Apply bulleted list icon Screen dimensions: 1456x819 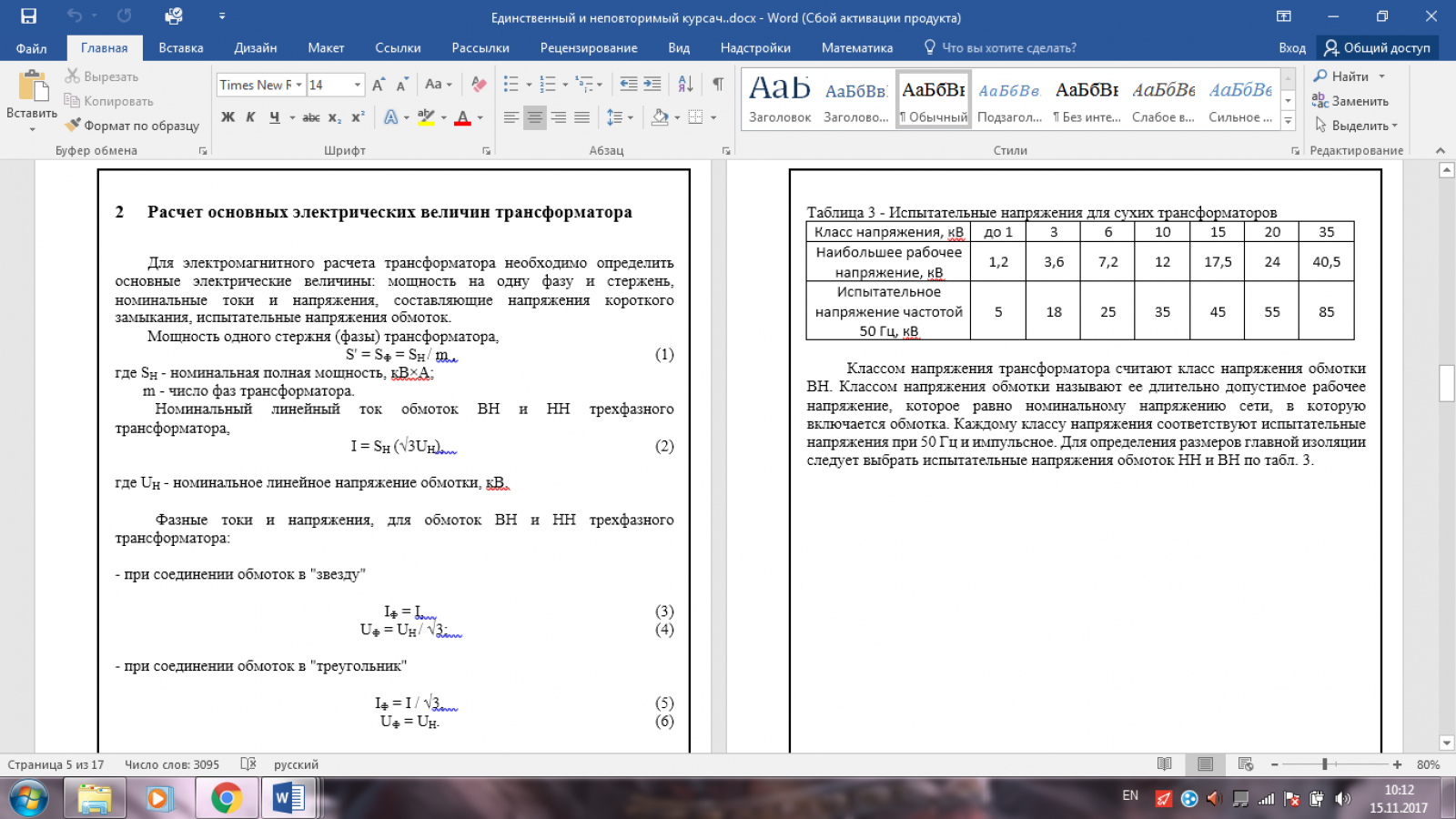click(x=511, y=84)
